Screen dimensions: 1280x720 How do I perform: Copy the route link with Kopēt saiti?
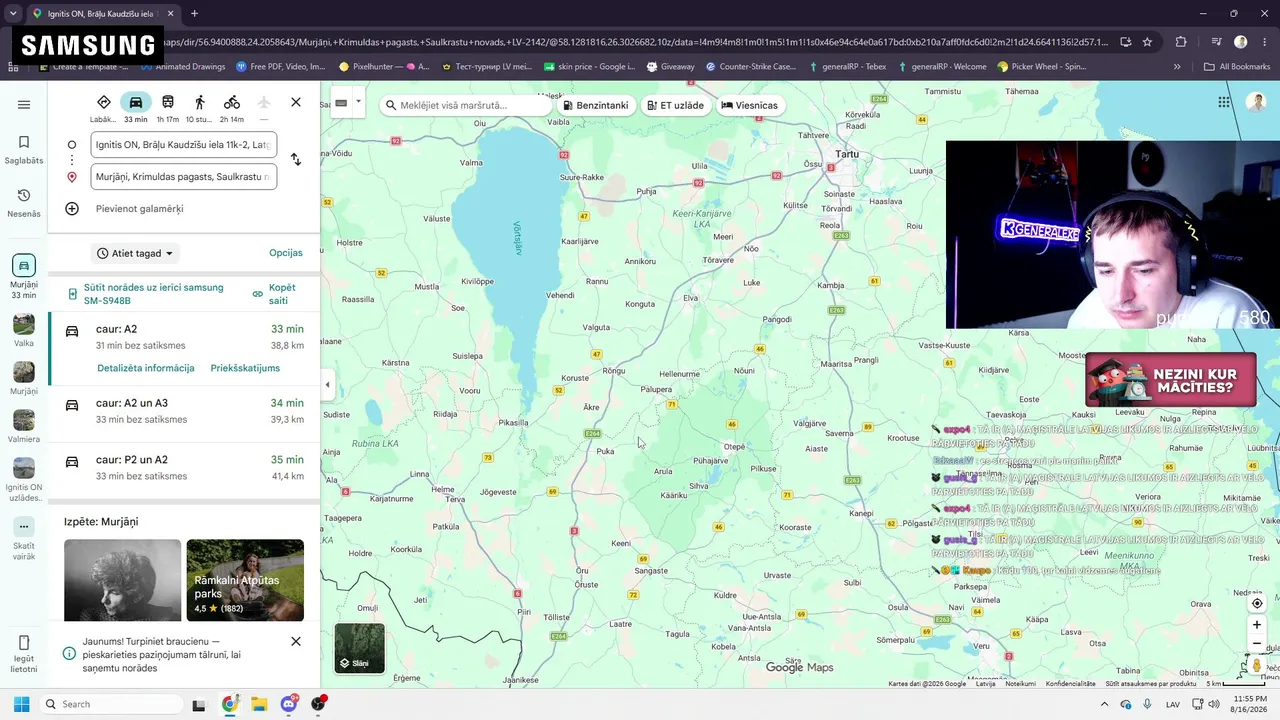275,294
